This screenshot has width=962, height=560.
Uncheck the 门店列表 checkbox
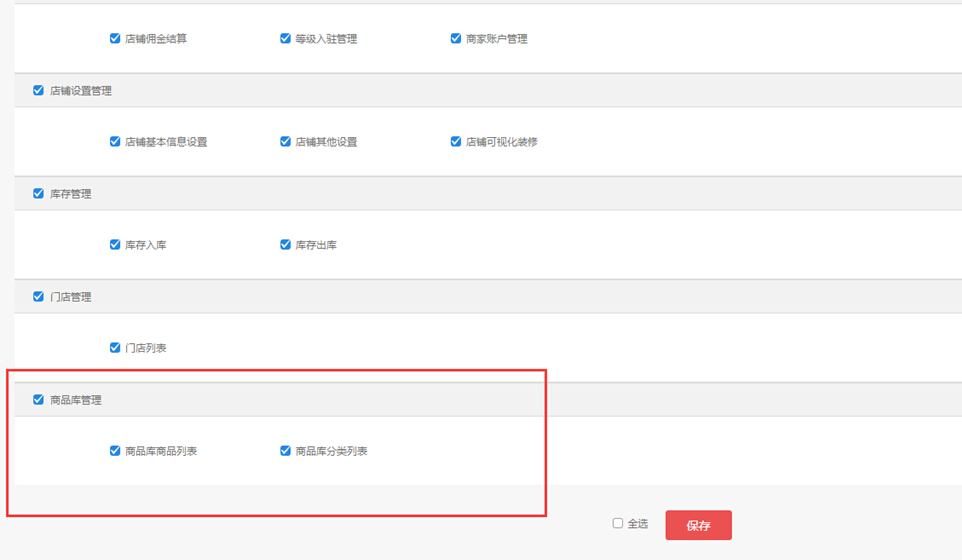tap(115, 348)
